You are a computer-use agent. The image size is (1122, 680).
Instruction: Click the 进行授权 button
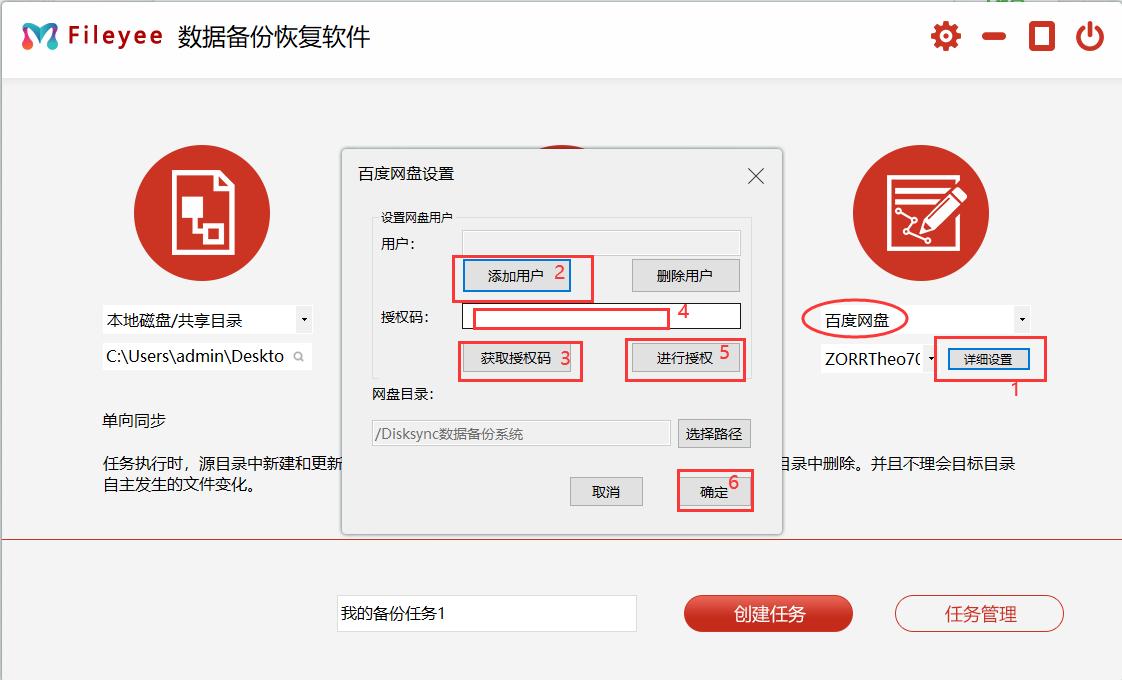click(685, 361)
